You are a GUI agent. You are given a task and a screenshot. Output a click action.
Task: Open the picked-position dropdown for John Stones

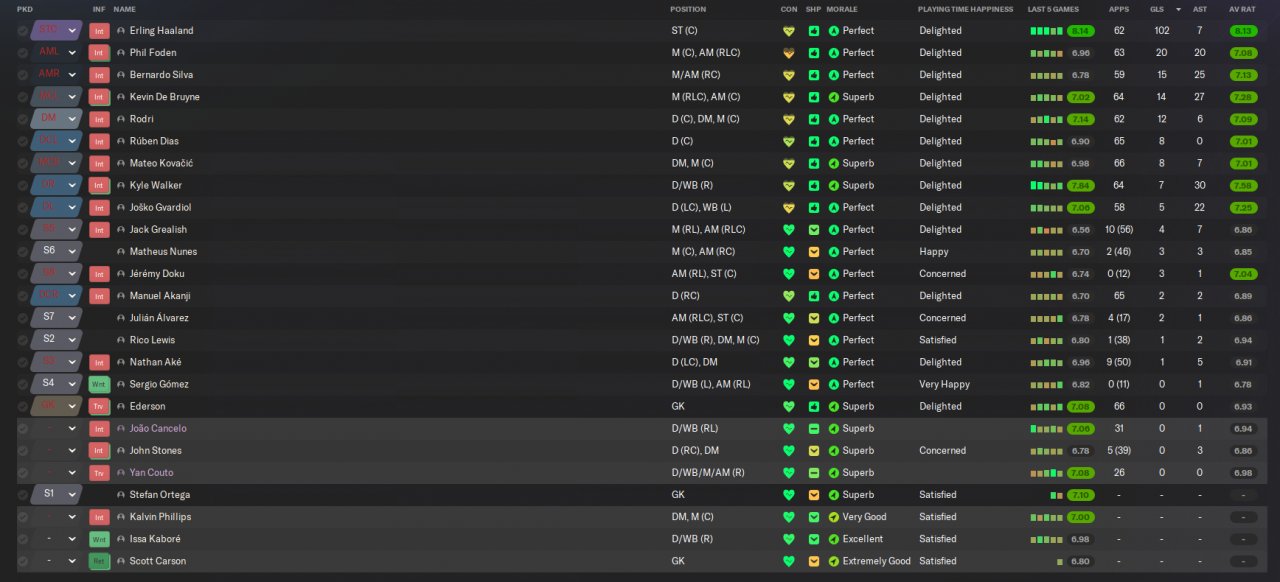point(57,451)
